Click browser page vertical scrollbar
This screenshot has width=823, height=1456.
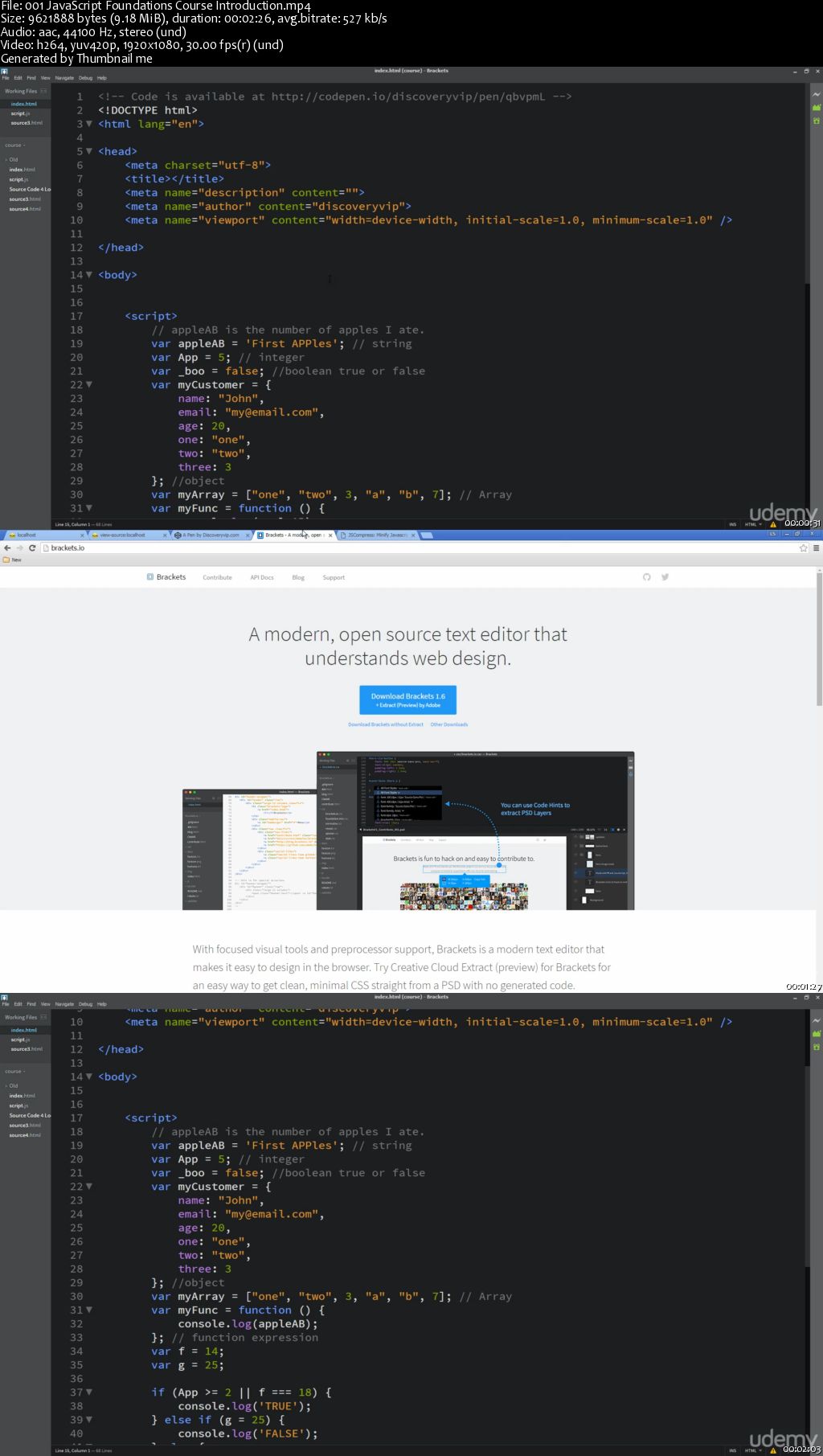tap(819, 639)
